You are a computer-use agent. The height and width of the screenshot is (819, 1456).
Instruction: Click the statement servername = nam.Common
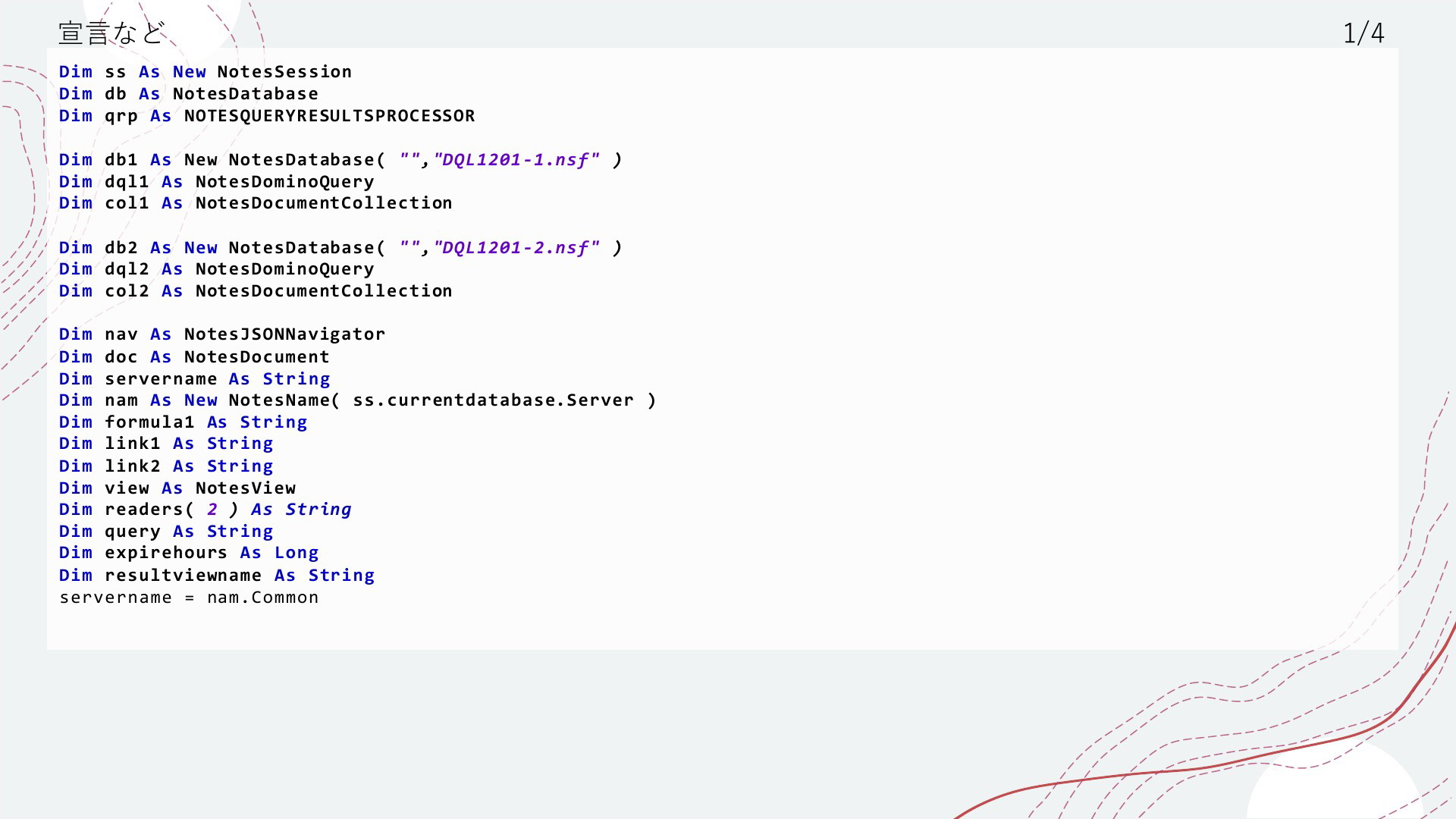pos(189,598)
